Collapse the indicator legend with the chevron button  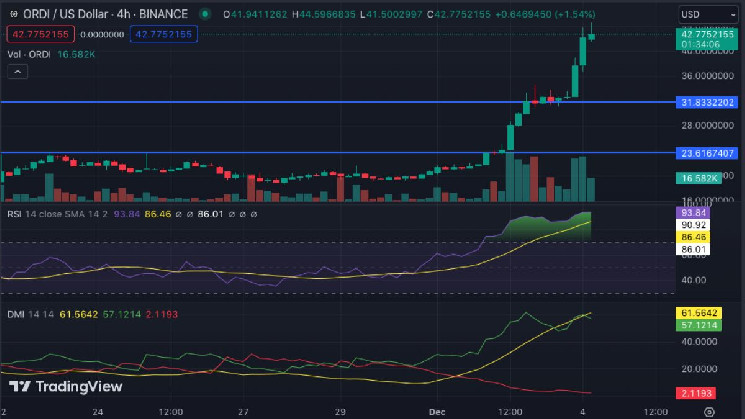(x=17, y=72)
